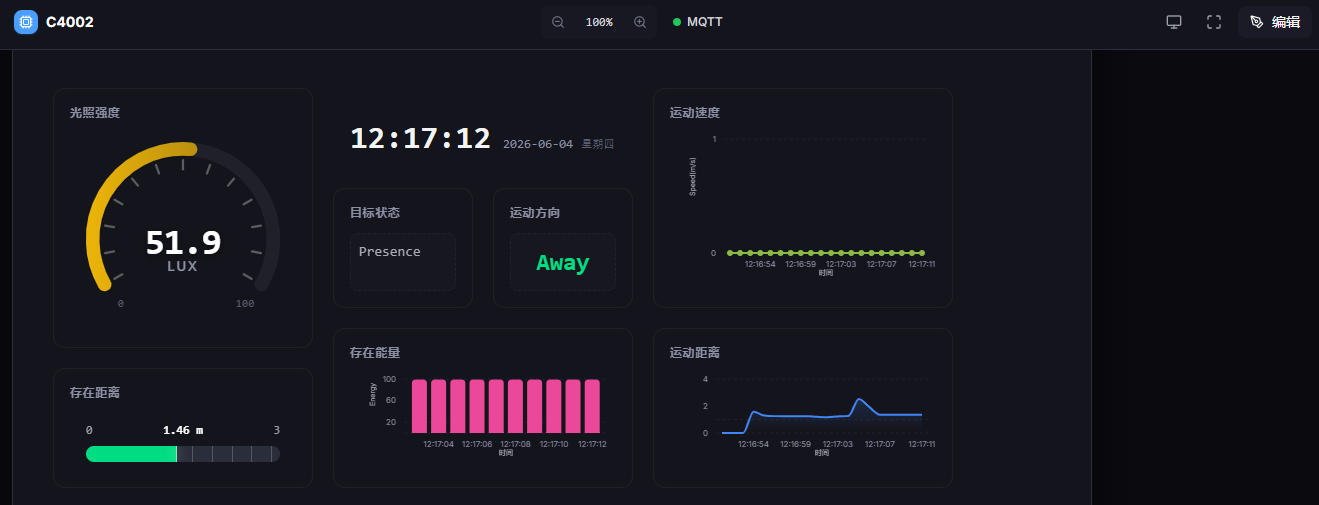Click the 51.9 LUX gauge reading
The height and width of the screenshot is (505, 1319).
(x=183, y=243)
